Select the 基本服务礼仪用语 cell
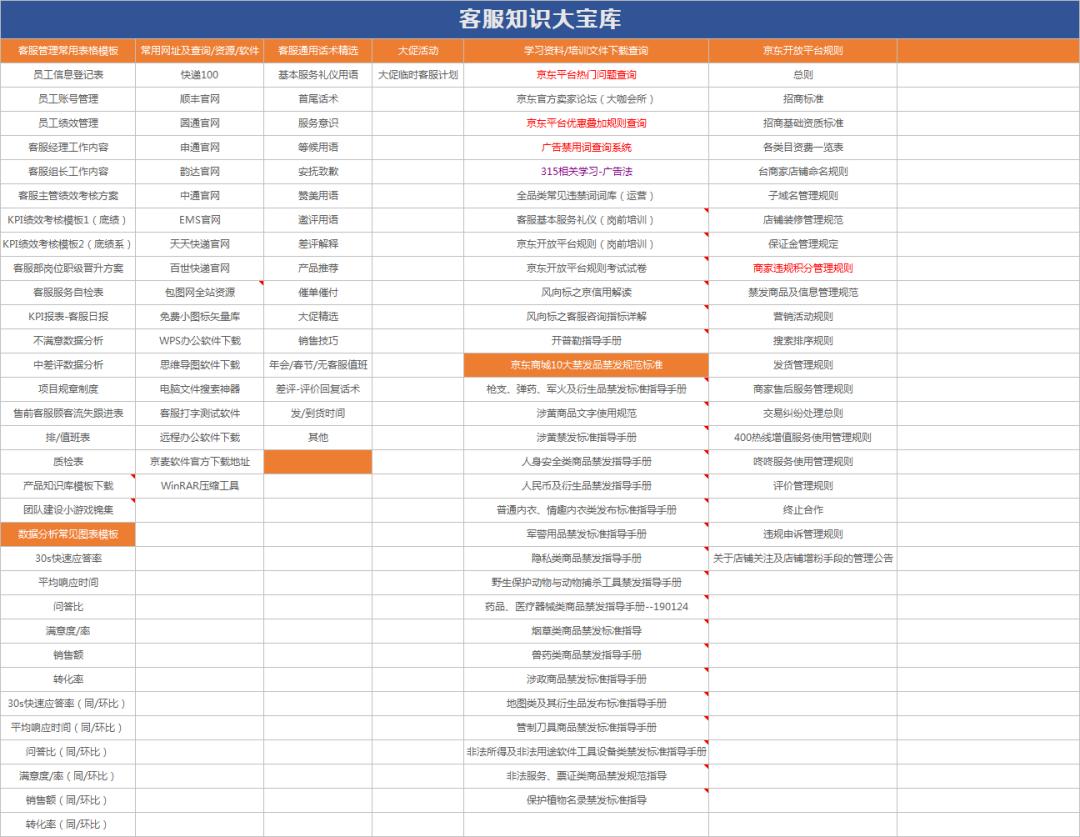This screenshot has width=1080, height=837. click(318, 74)
